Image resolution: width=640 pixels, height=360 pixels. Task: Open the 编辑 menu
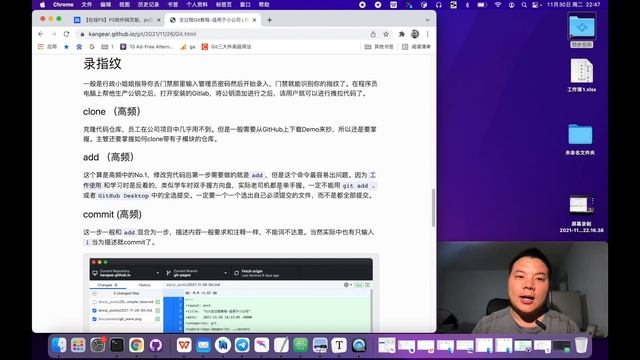[x=105, y=4]
